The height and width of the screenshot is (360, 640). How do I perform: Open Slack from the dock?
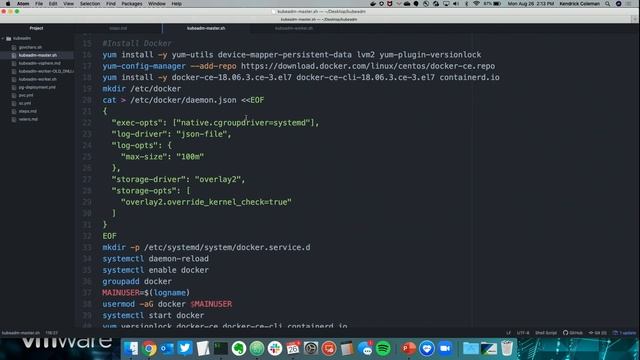275,349
